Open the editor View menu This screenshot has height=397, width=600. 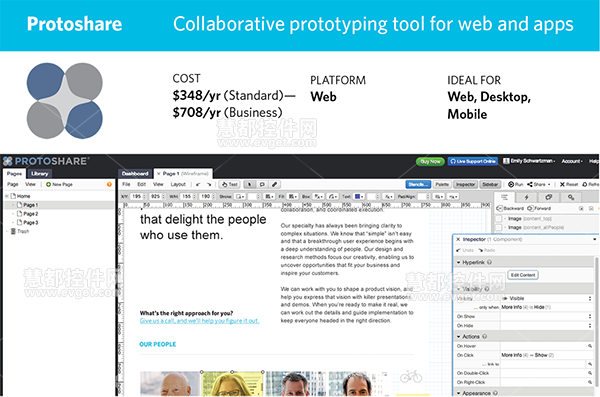(158, 185)
